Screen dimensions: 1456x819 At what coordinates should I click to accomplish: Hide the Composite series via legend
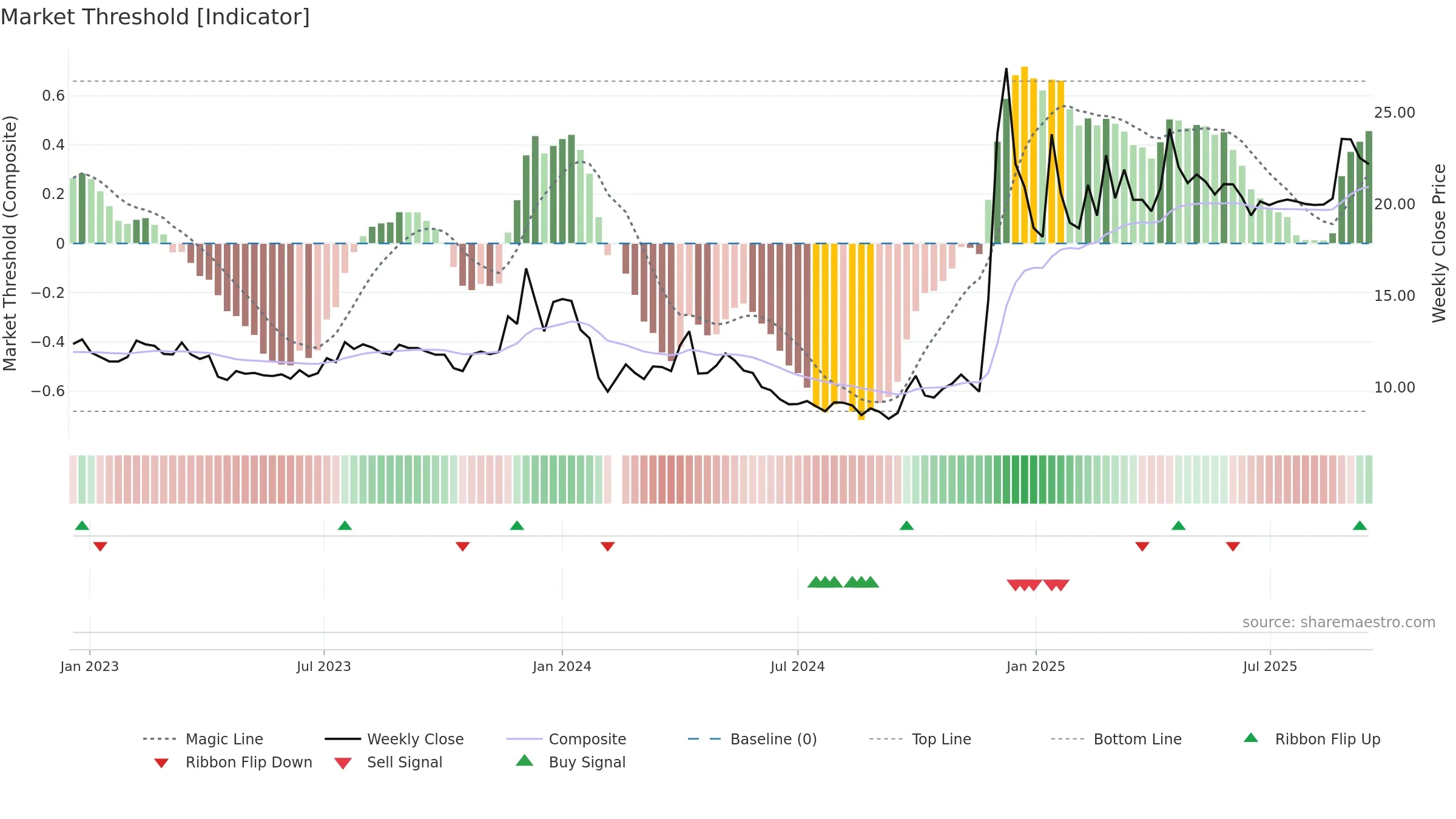click(x=566, y=739)
